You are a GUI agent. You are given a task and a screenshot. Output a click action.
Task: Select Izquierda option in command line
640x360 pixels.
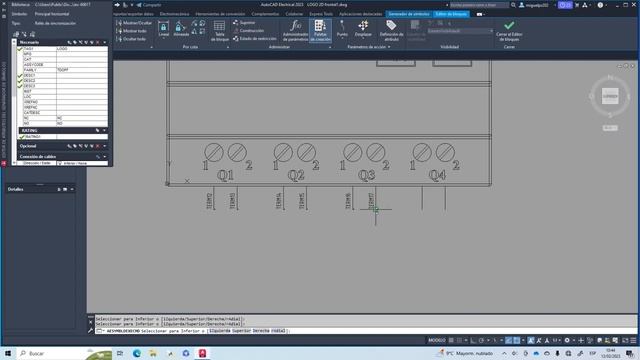click(220, 331)
